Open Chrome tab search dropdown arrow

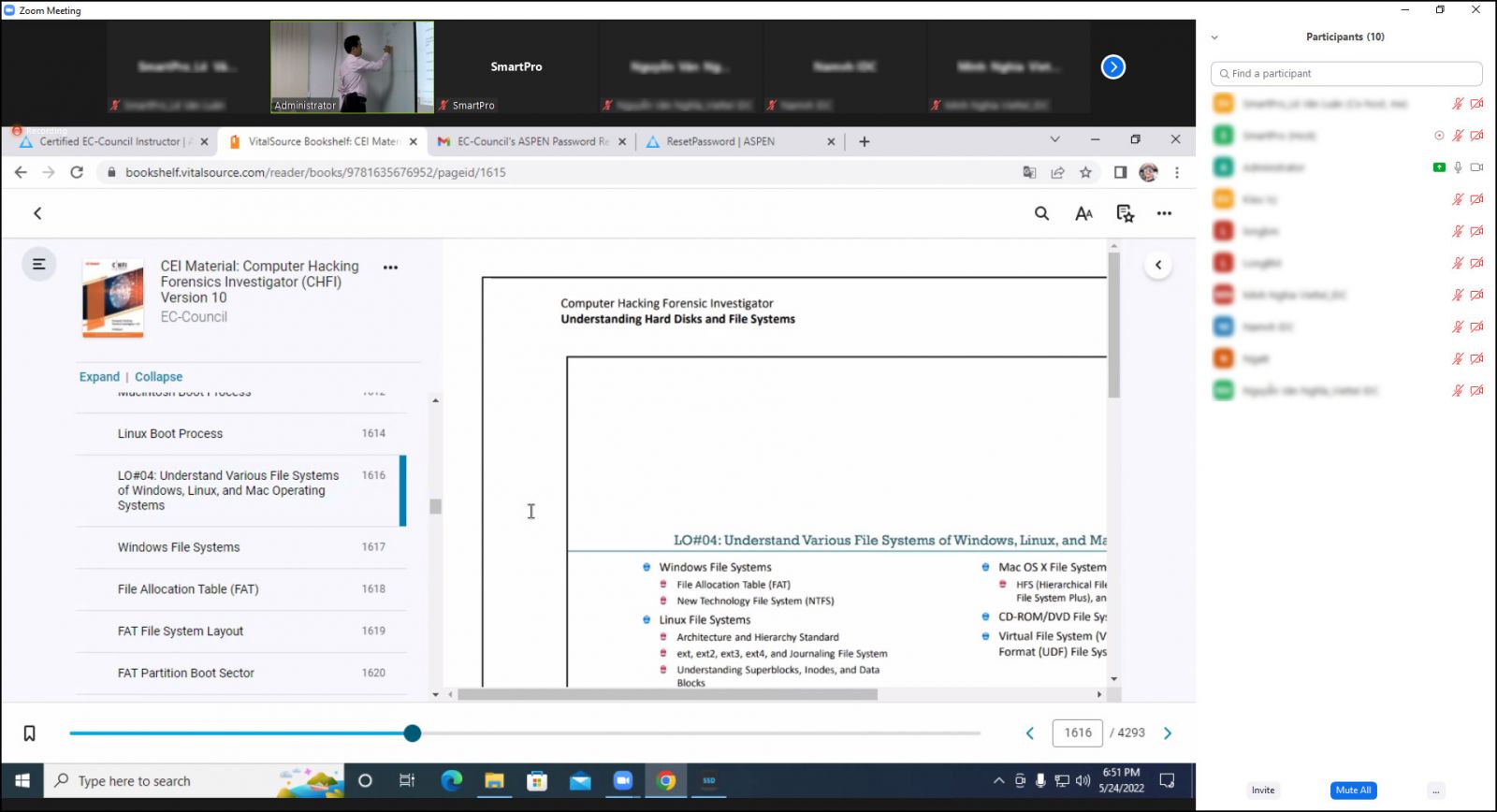tap(1054, 139)
